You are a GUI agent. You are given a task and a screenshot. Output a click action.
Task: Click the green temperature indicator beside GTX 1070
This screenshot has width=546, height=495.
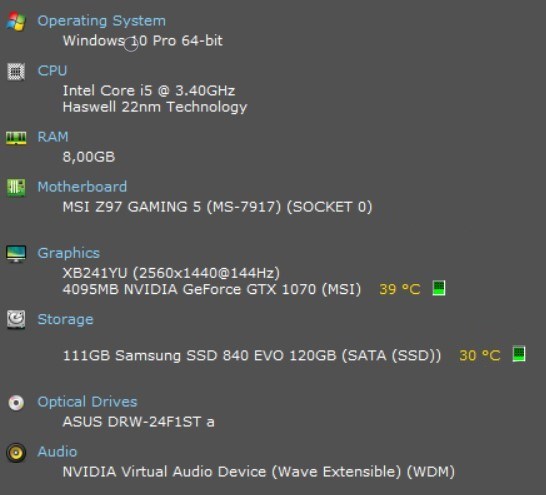(439, 288)
